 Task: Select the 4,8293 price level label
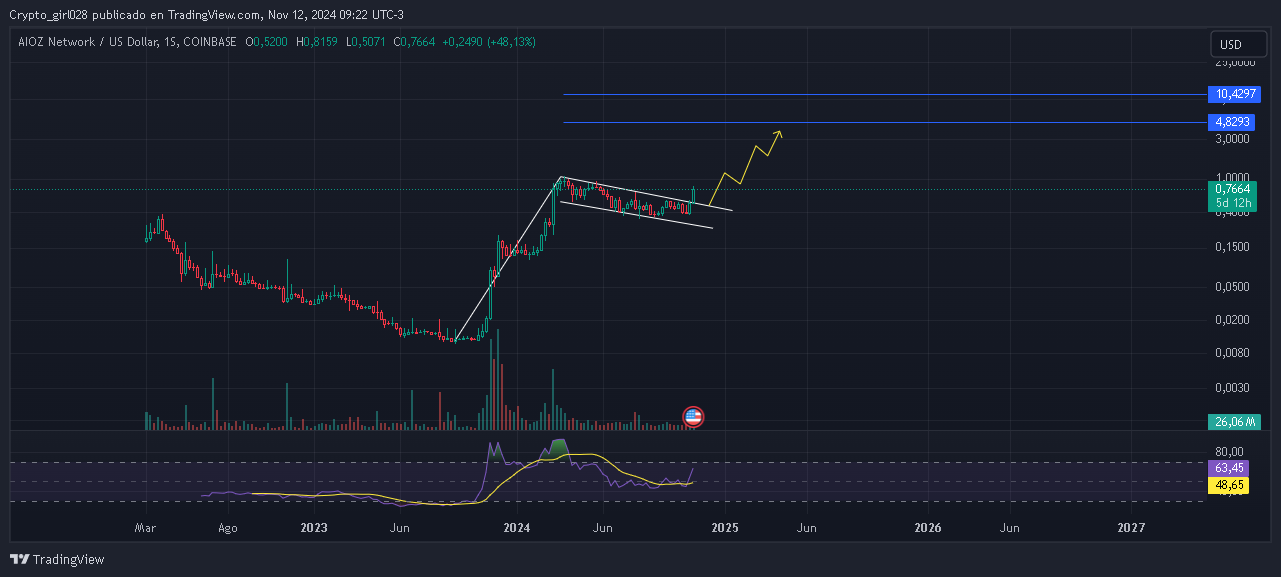click(x=1232, y=122)
